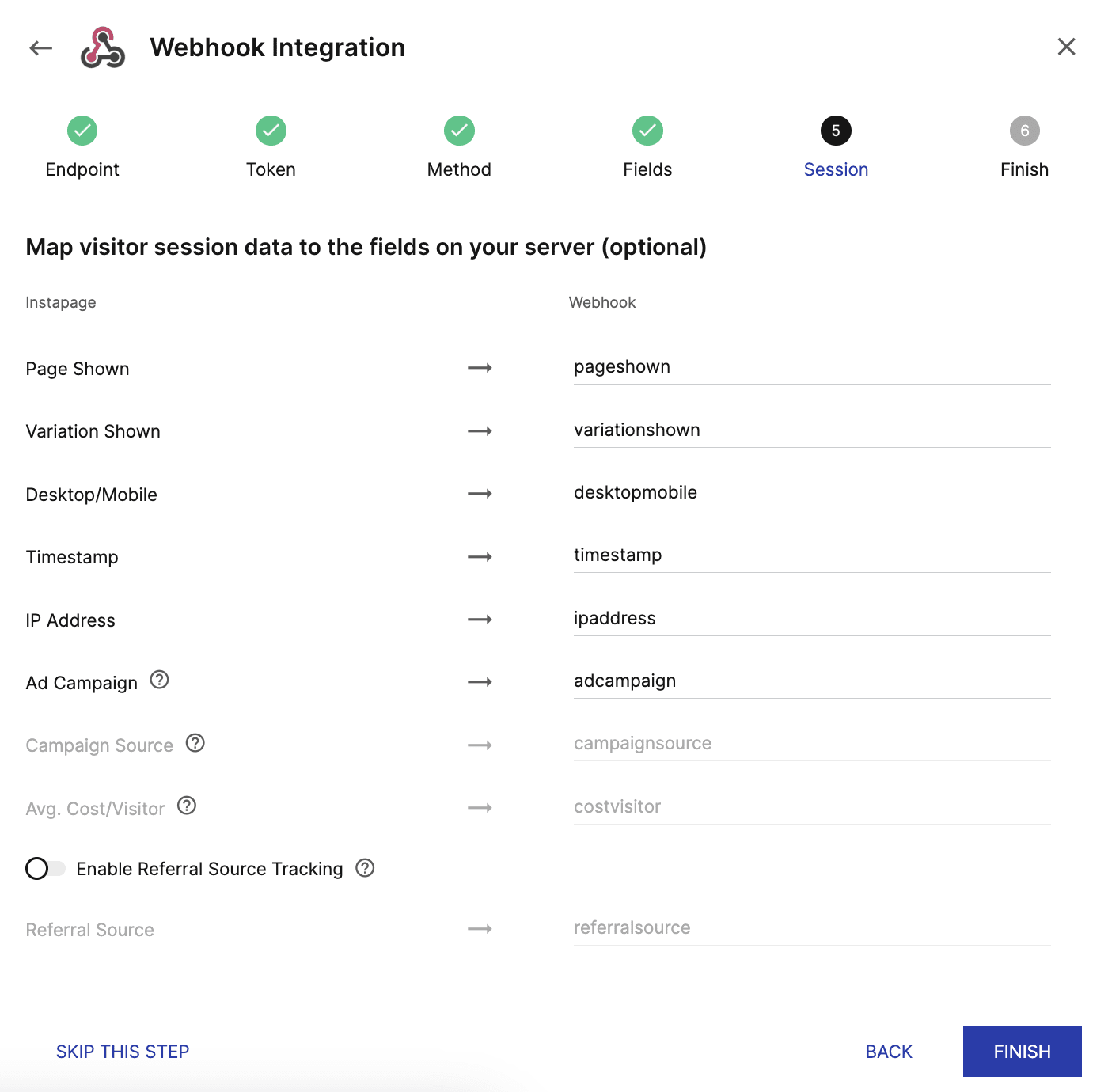The image size is (1108, 1092).
Task: Click the back arrow at top left
Action: [x=40, y=47]
